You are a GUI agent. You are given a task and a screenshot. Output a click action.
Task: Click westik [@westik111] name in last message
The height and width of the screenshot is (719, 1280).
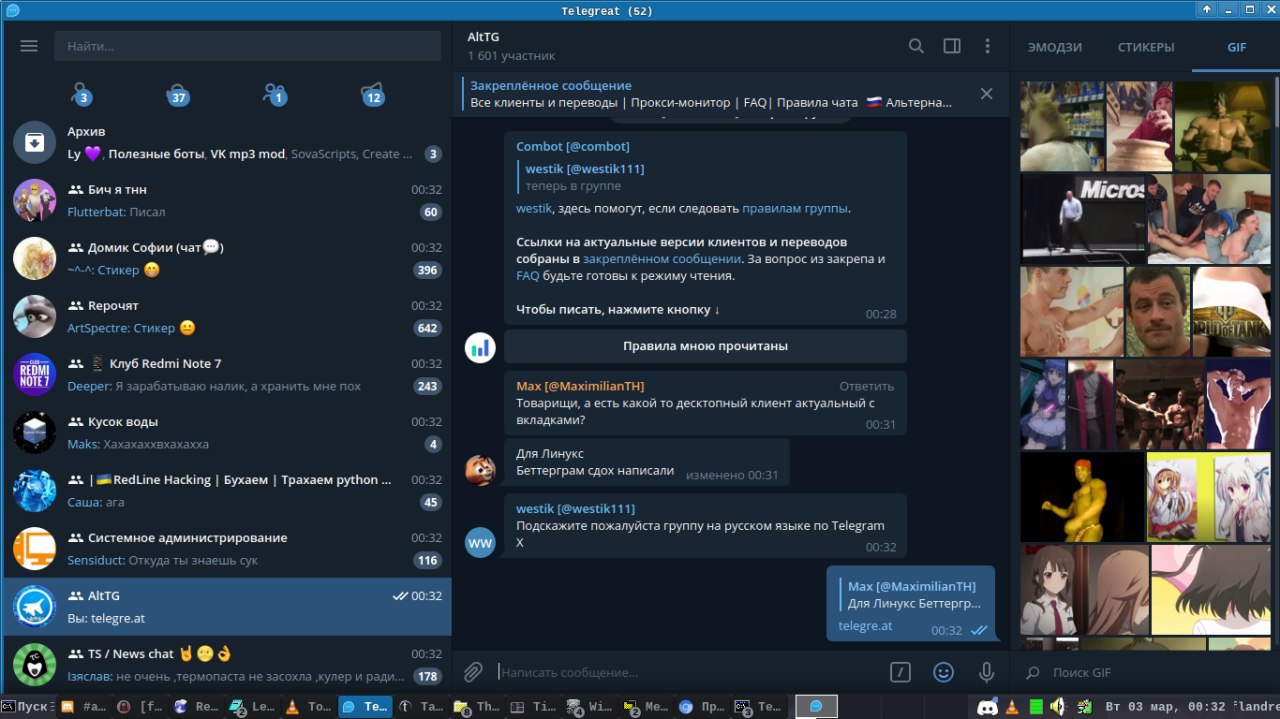[575, 508]
